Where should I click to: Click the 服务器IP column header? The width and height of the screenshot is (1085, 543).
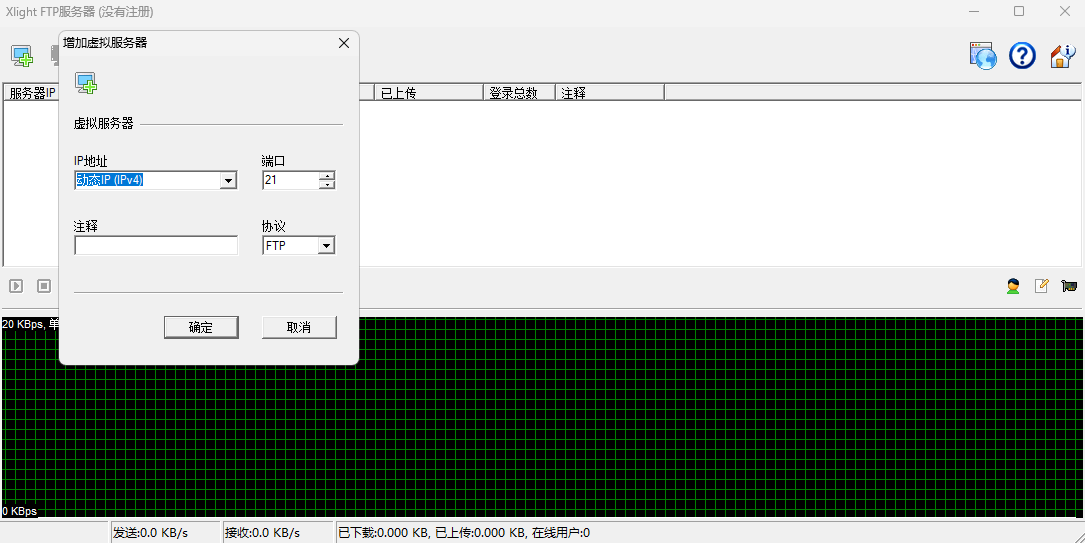click(33, 93)
